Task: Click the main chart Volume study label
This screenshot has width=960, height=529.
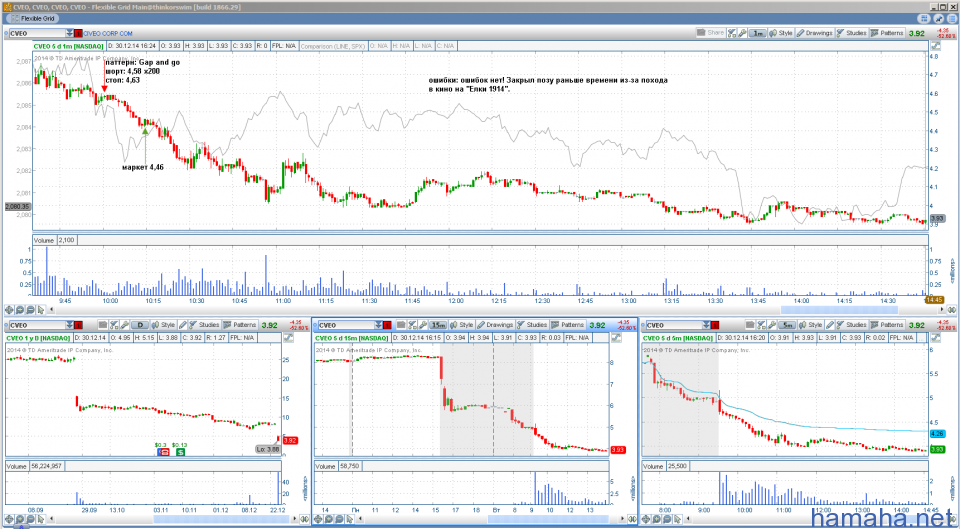Action: [x=43, y=240]
